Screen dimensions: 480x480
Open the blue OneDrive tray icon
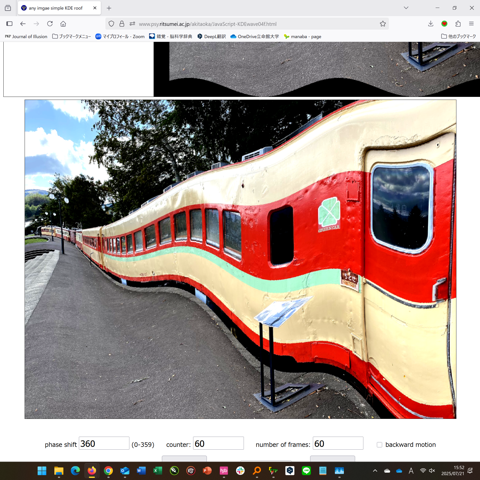[x=399, y=471]
